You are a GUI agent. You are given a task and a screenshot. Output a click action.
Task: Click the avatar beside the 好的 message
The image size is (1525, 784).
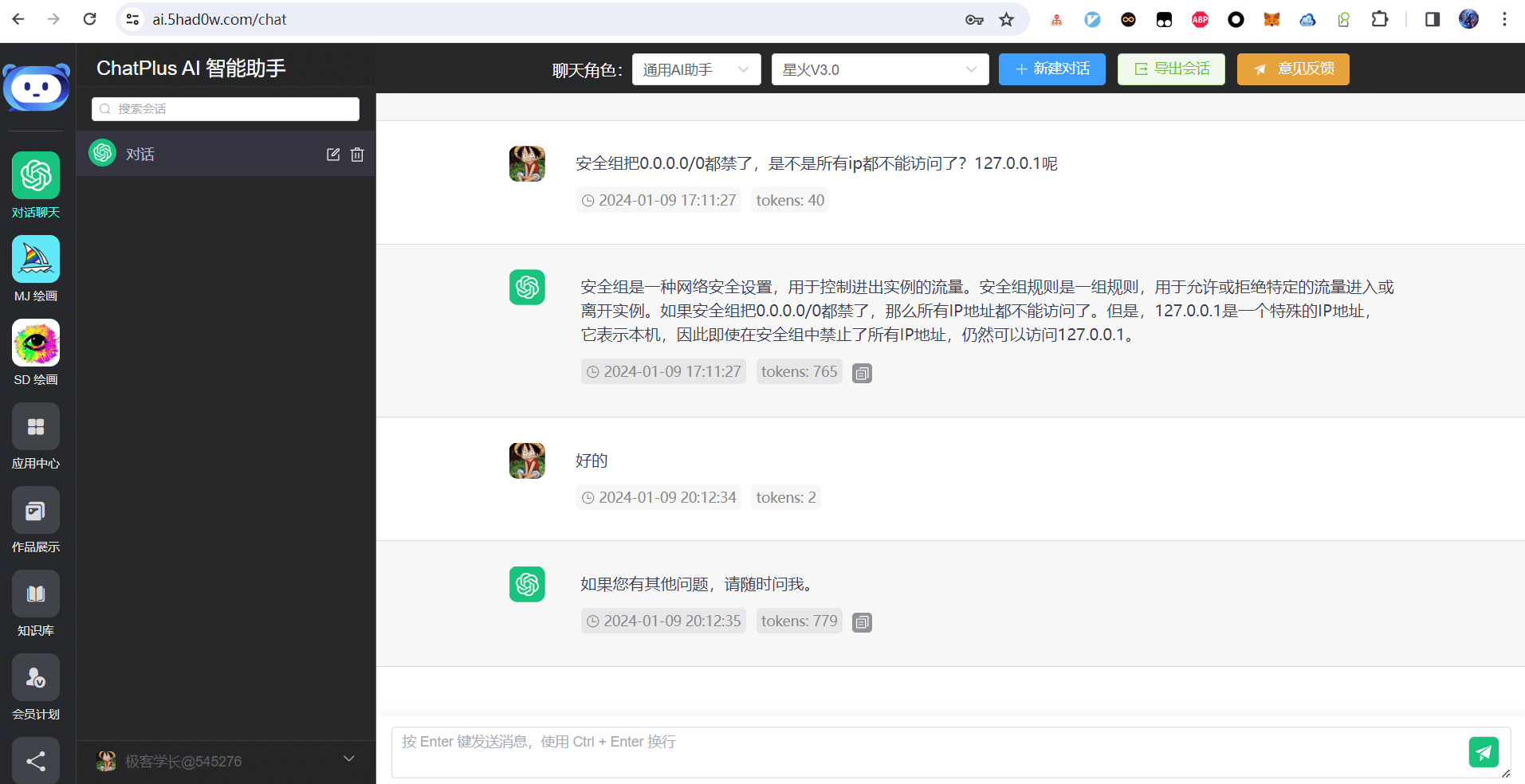[x=527, y=461]
